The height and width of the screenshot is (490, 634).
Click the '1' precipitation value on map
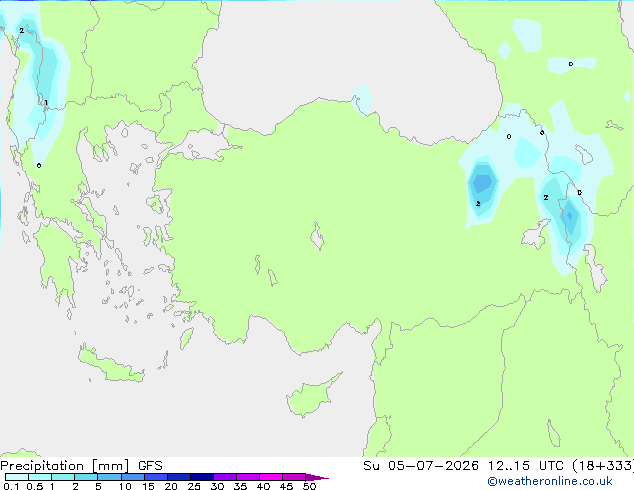[46, 103]
